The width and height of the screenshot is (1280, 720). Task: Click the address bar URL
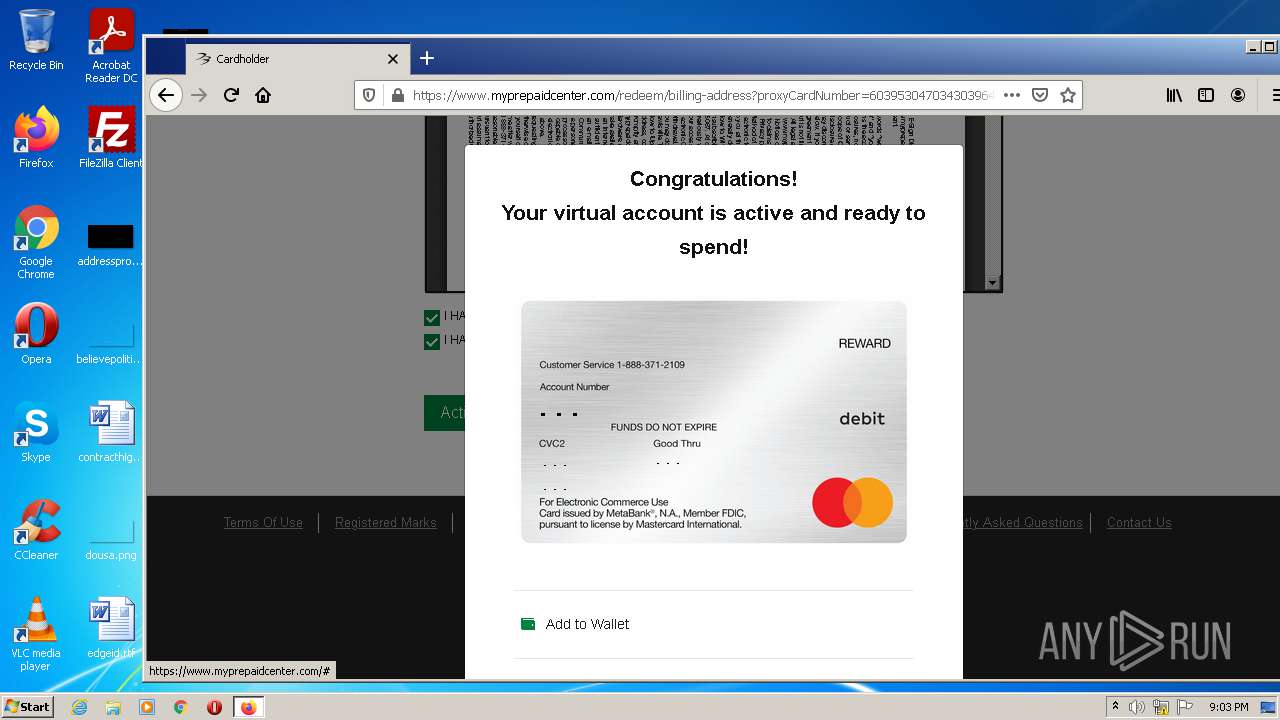click(703, 95)
